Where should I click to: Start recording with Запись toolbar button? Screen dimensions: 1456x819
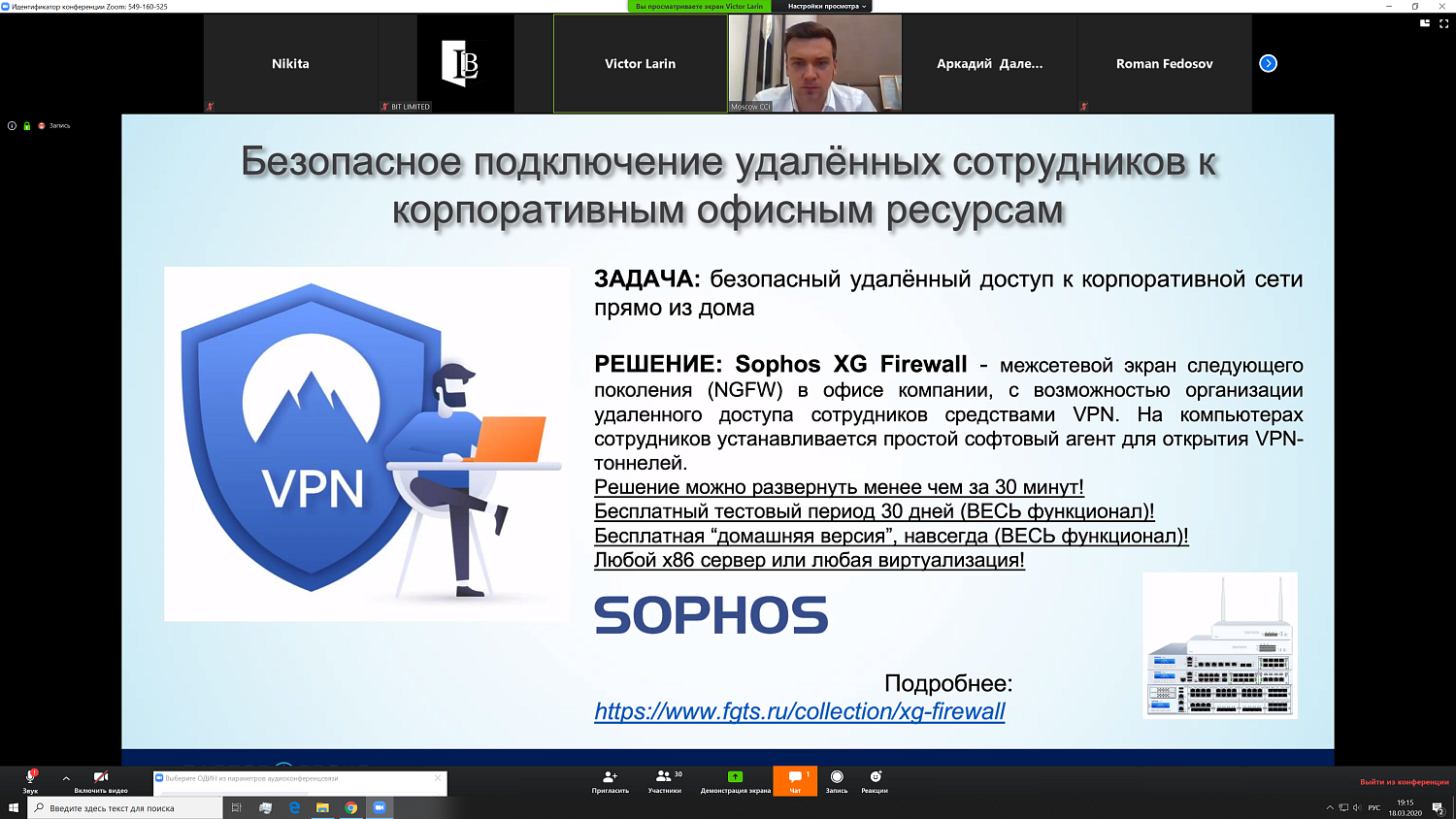point(837,781)
